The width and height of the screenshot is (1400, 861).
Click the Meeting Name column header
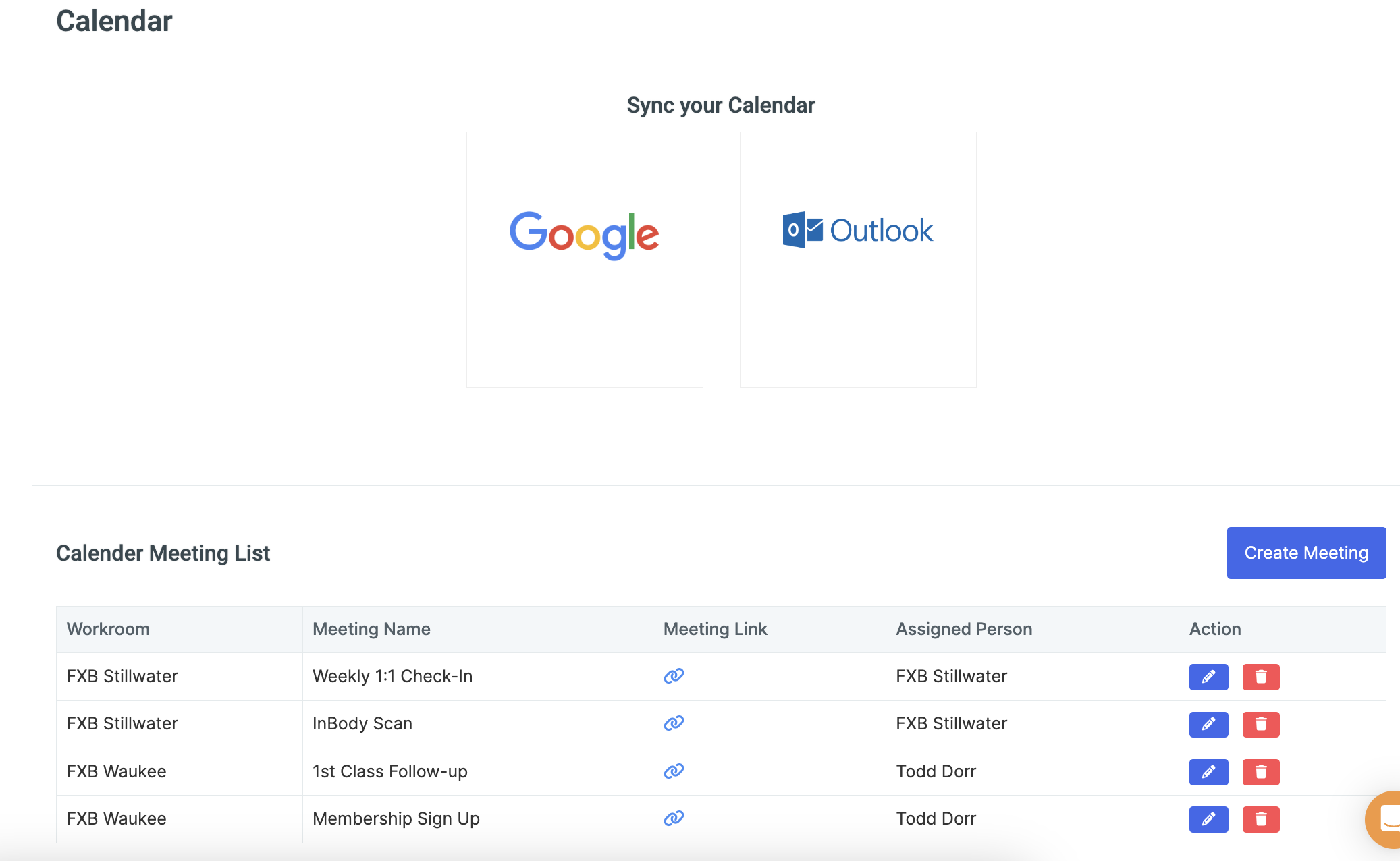tap(371, 629)
